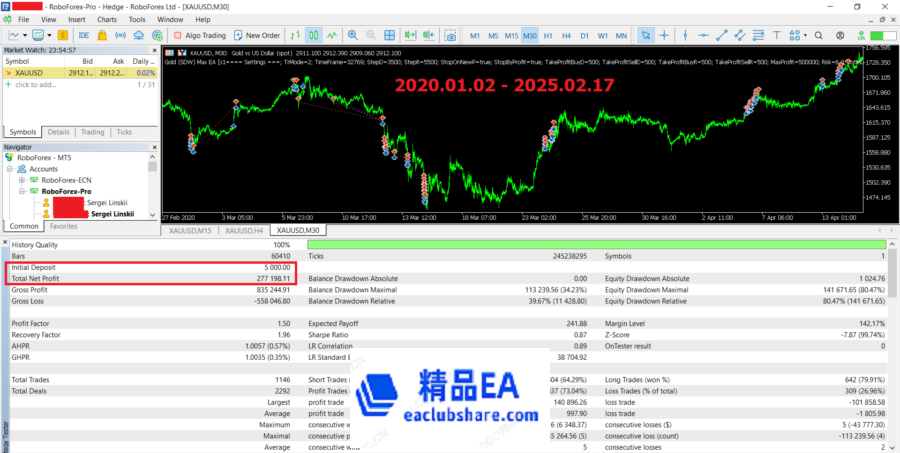900x453 pixels.
Task: Switch chart to candlesticks
Action: (313, 36)
